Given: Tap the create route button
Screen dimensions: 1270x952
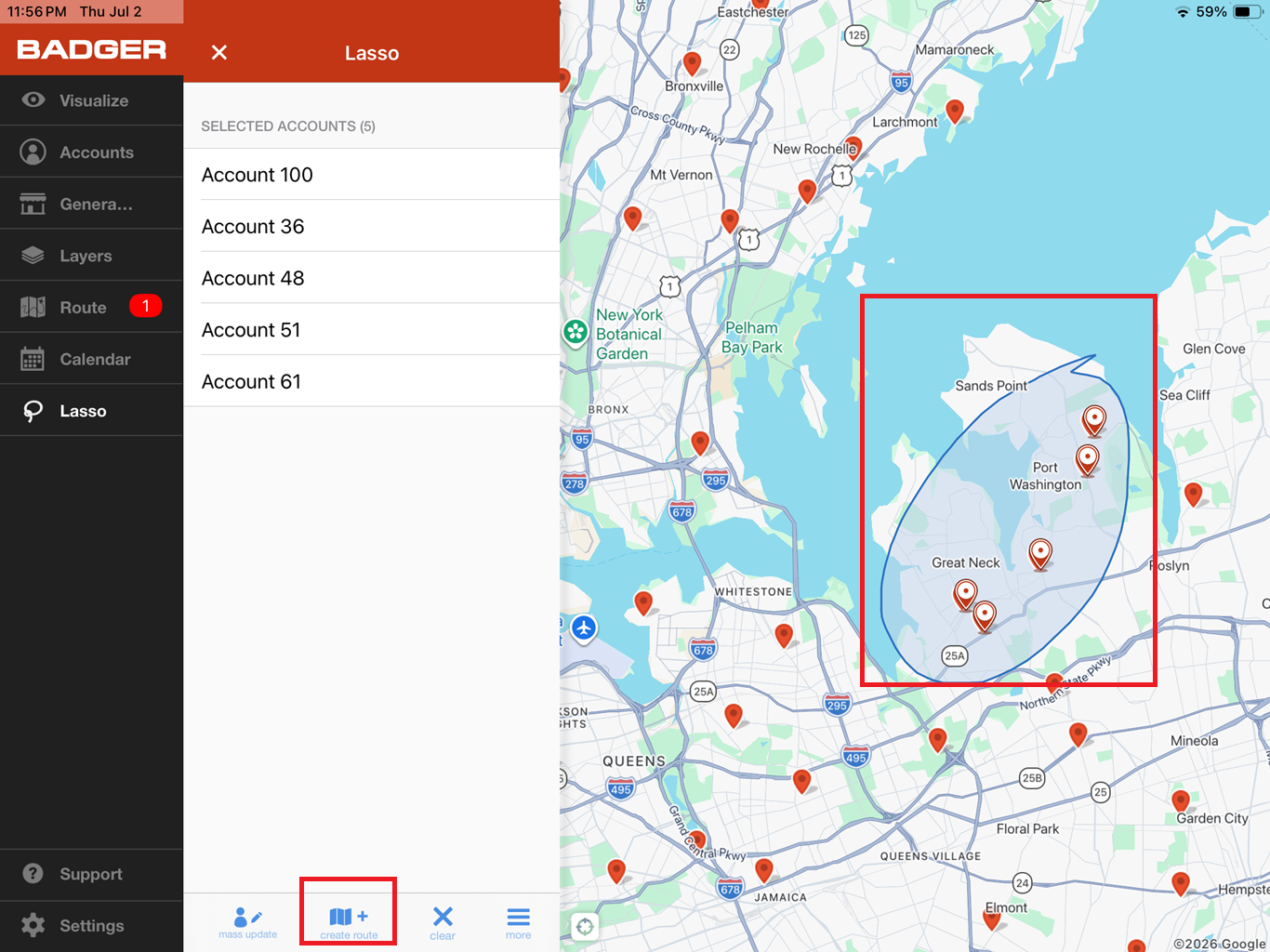Looking at the screenshot, I should [x=349, y=923].
